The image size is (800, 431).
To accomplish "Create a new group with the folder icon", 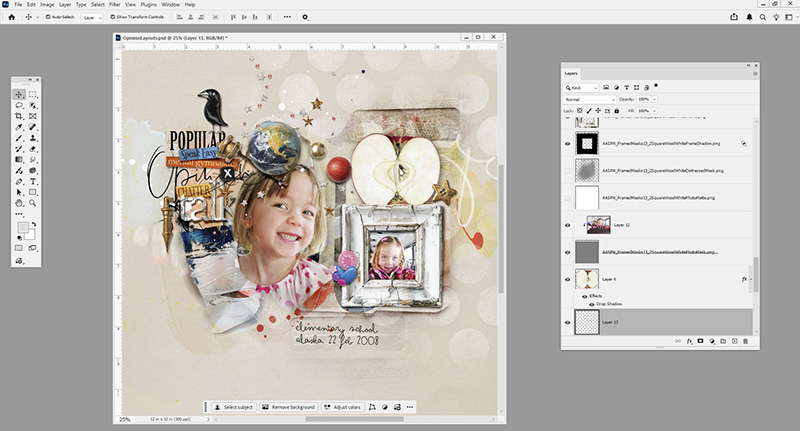I will (x=723, y=341).
